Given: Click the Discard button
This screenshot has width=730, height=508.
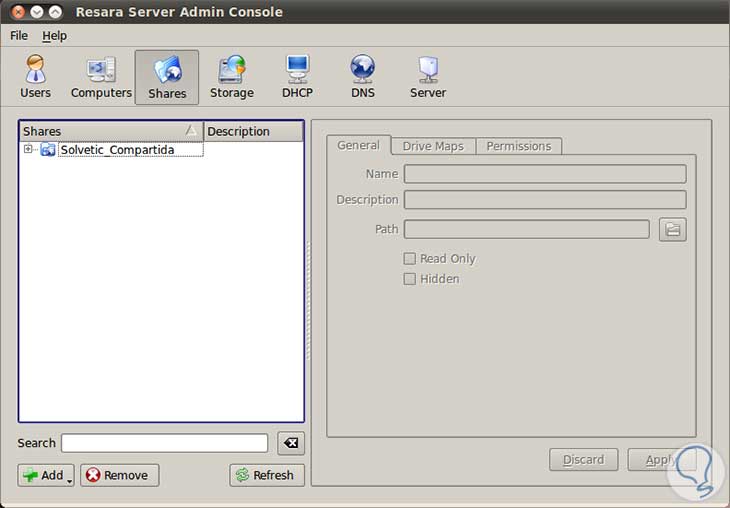Looking at the screenshot, I should coord(583,460).
